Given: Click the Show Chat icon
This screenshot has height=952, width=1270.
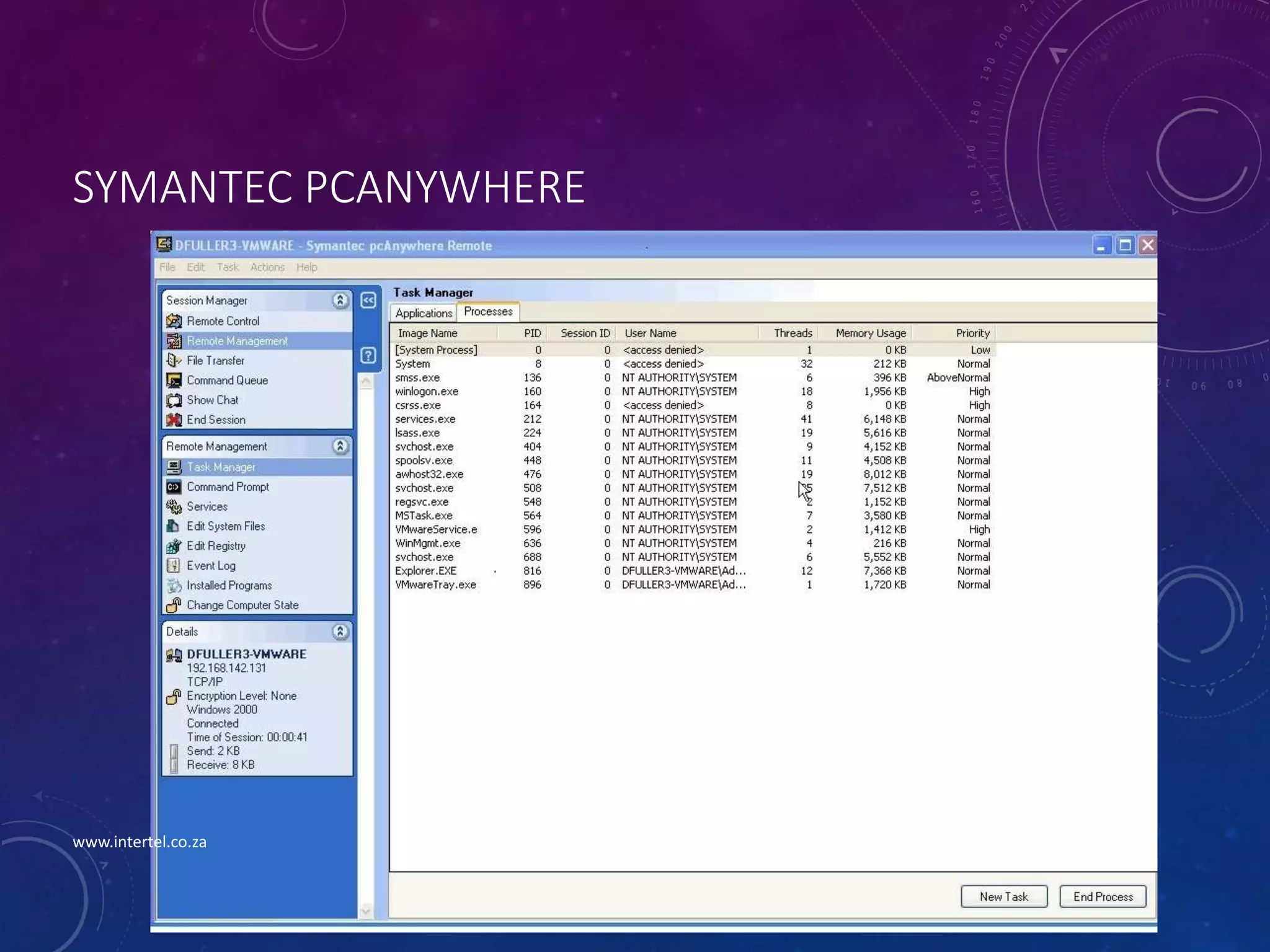Looking at the screenshot, I should pyautogui.click(x=174, y=400).
